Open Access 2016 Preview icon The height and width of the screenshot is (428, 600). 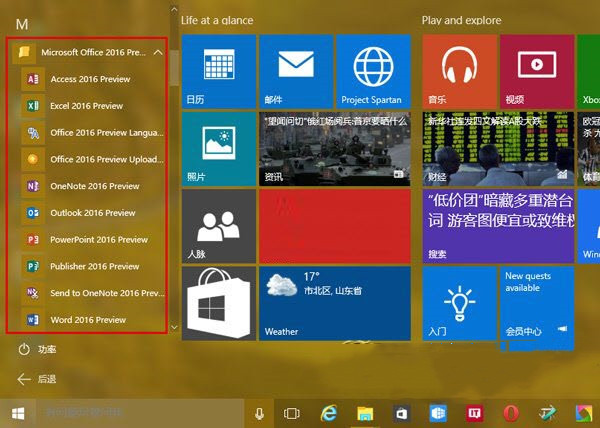(33, 79)
